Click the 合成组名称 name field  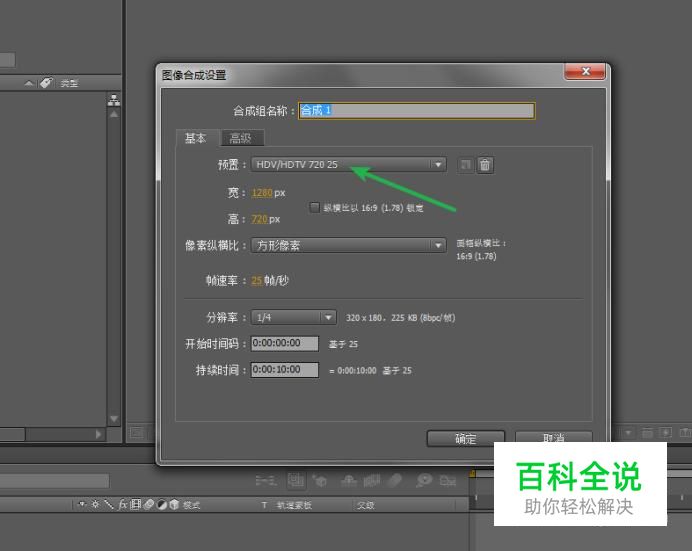tap(417, 110)
